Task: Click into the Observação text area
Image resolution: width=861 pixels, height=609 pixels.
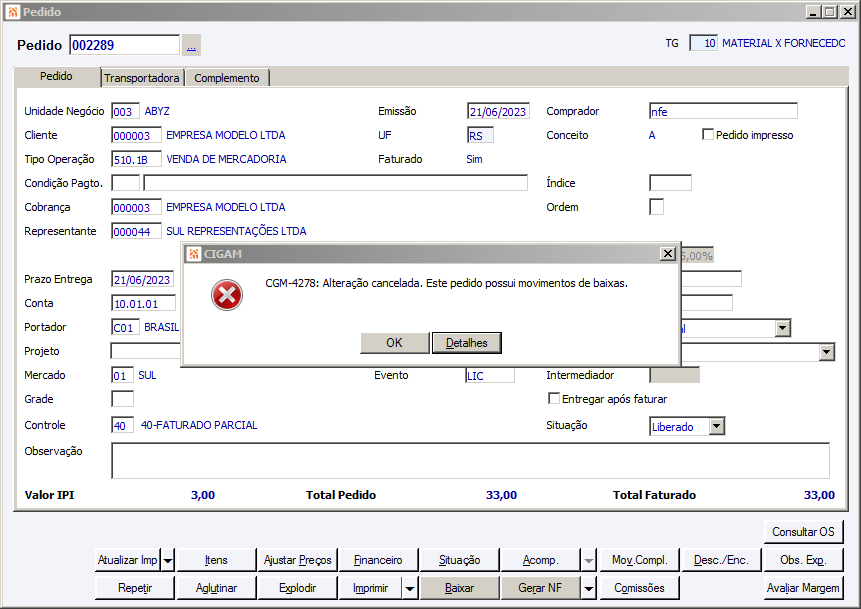Action: (x=470, y=461)
